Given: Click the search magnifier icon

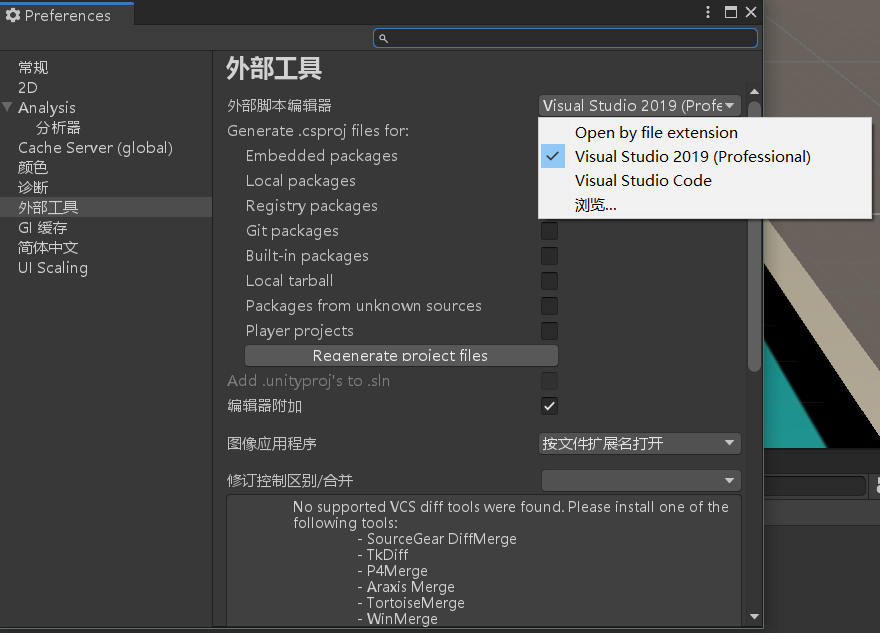Looking at the screenshot, I should coord(383,38).
